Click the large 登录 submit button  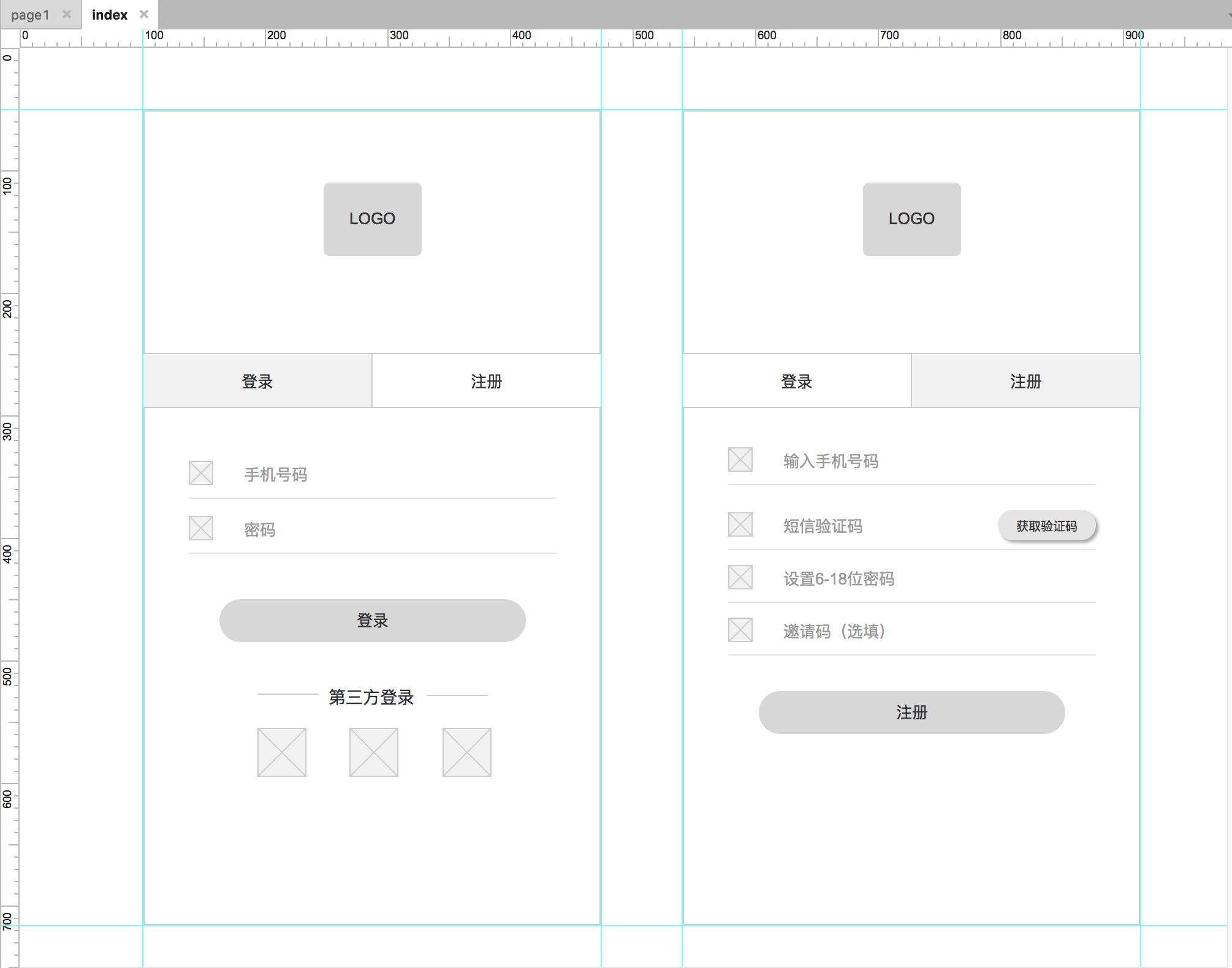pyautogui.click(x=372, y=621)
